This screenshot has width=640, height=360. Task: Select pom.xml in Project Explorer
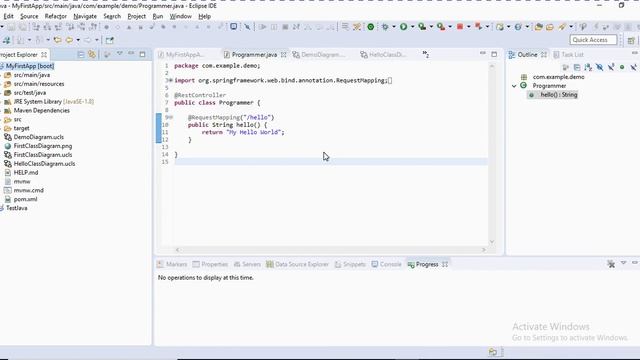[25, 199]
